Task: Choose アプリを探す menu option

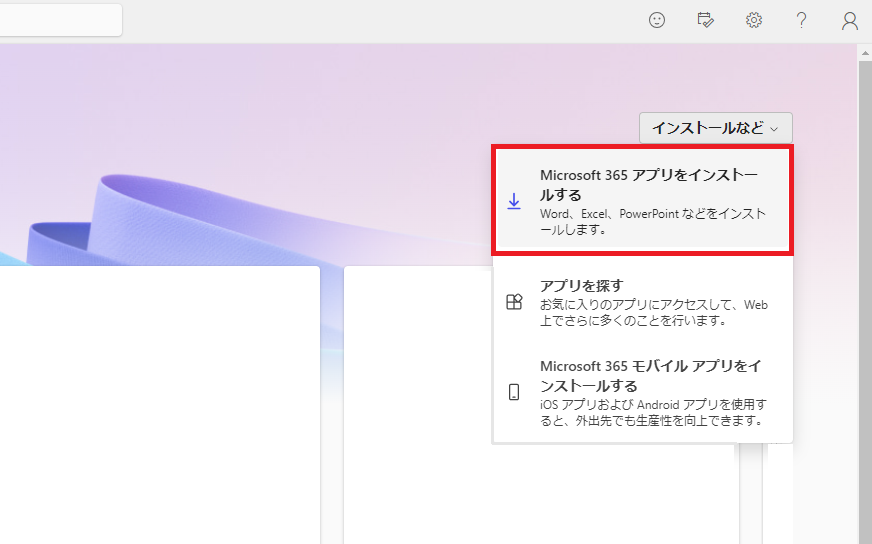Action: [642, 302]
